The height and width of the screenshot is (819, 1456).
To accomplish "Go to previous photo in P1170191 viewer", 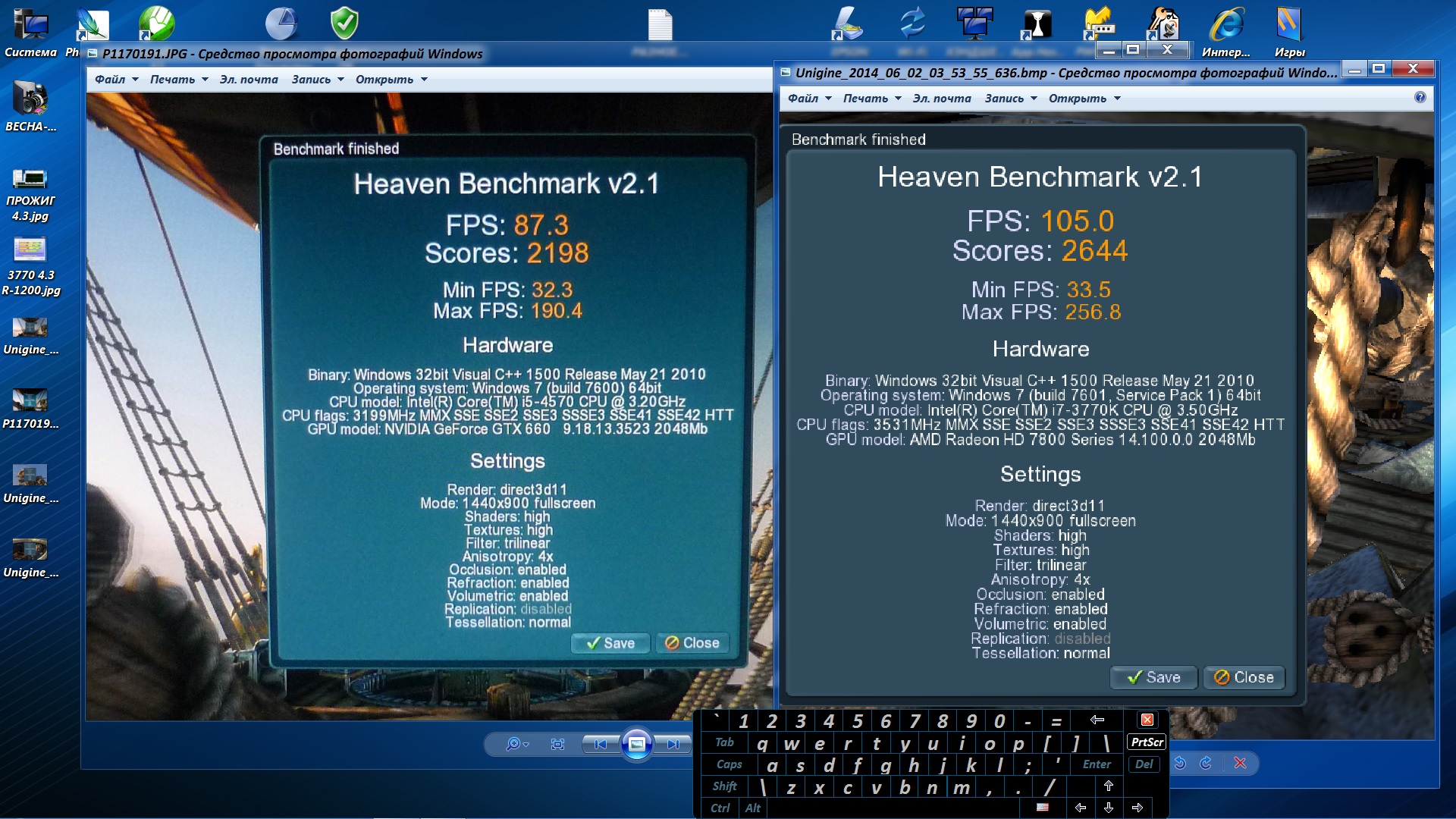I will [x=600, y=744].
